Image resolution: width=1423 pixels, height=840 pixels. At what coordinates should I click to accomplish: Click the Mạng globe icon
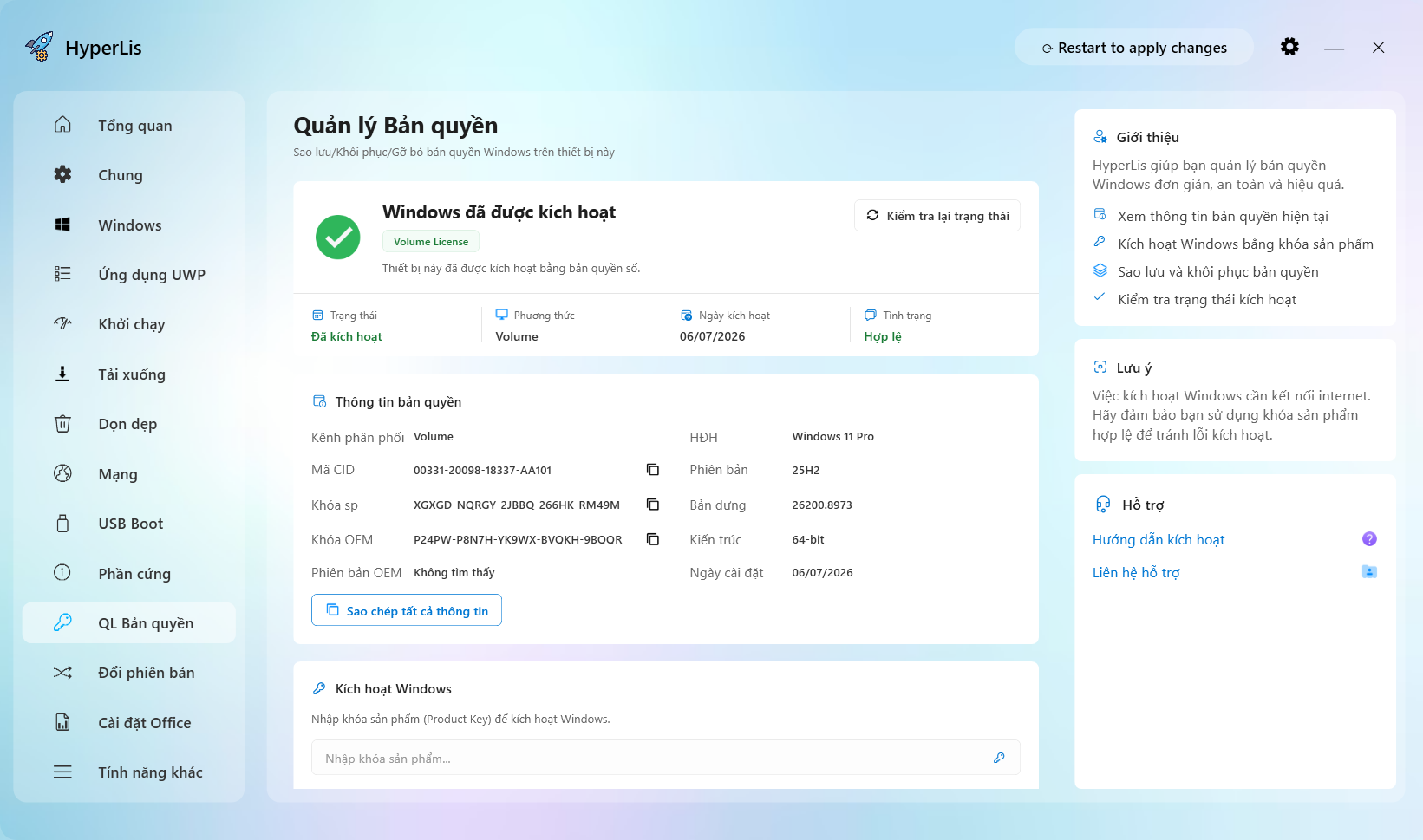[62, 473]
